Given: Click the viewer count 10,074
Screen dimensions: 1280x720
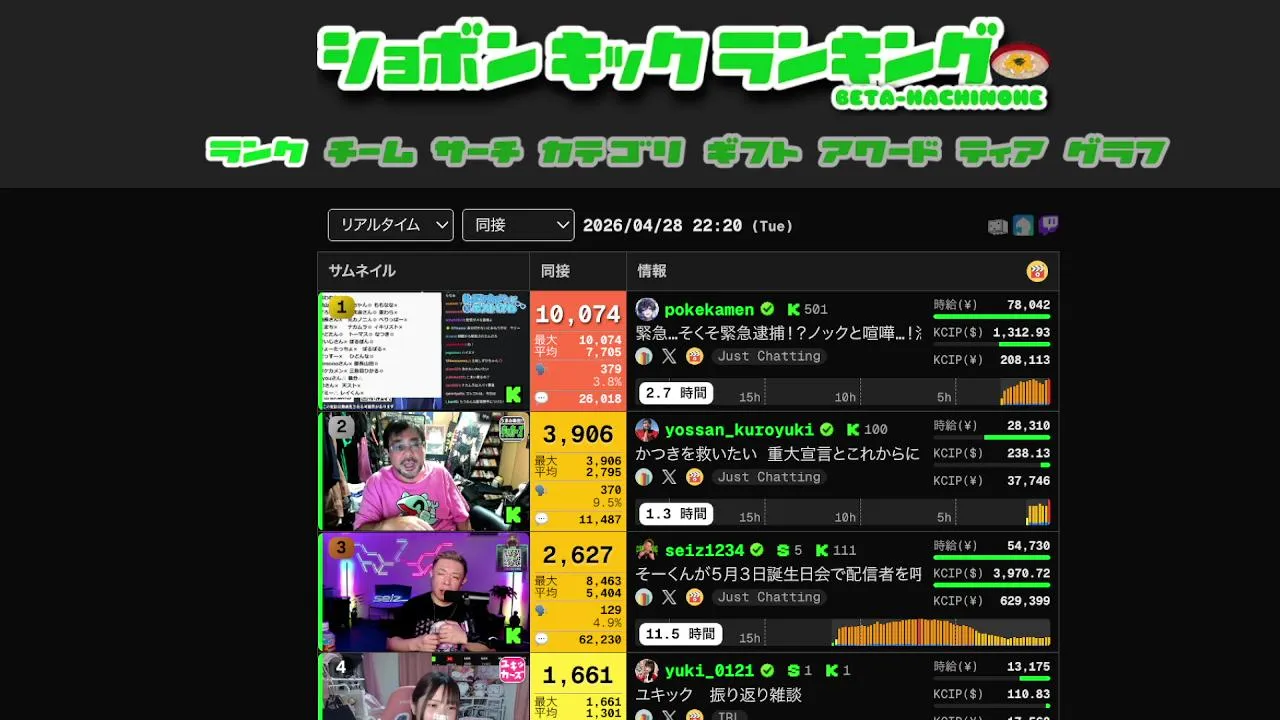Looking at the screenshot, I should 578,314.
